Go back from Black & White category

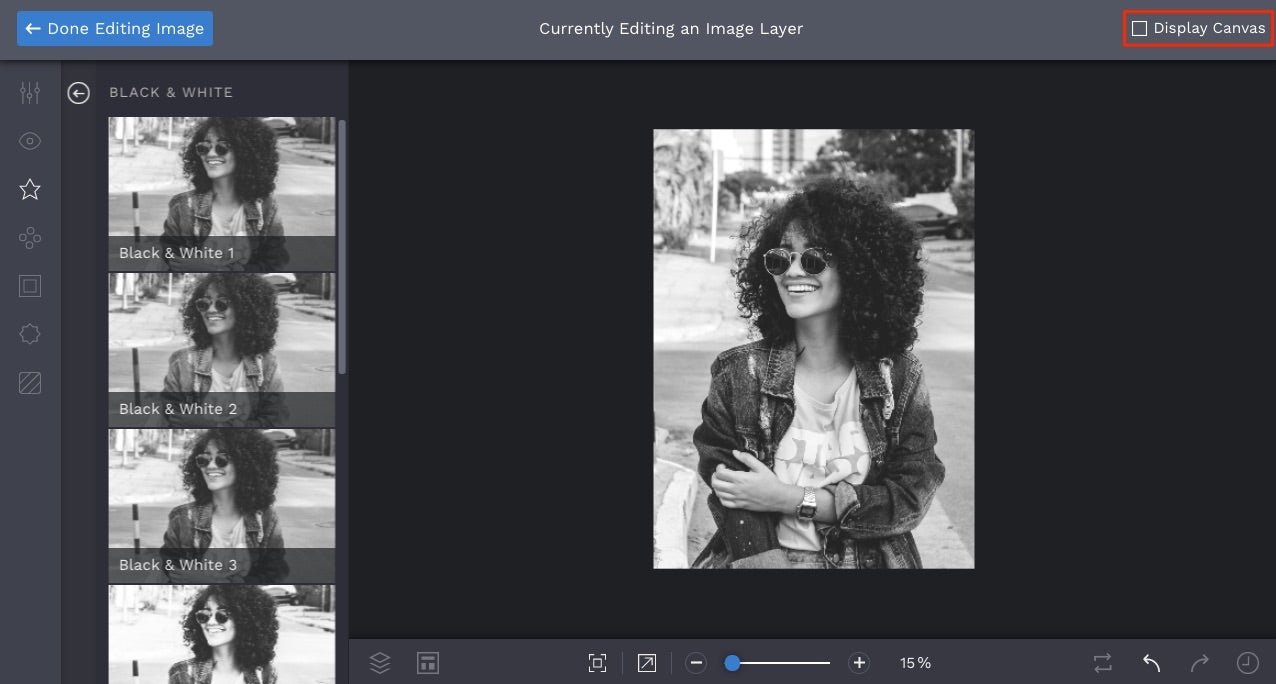click(x=79, y=93)
